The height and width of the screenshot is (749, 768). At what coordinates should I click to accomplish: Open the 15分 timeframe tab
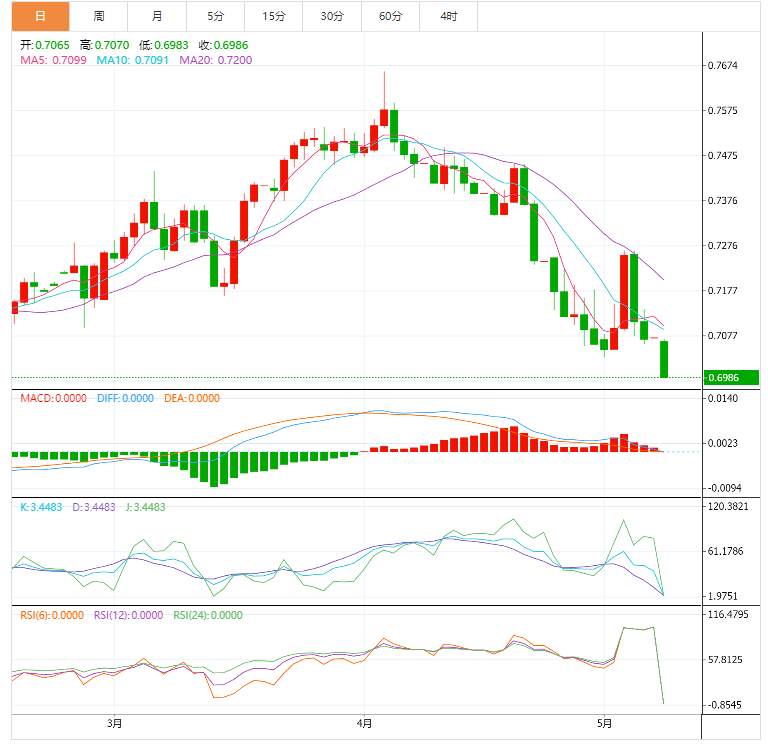pos(273,16)
